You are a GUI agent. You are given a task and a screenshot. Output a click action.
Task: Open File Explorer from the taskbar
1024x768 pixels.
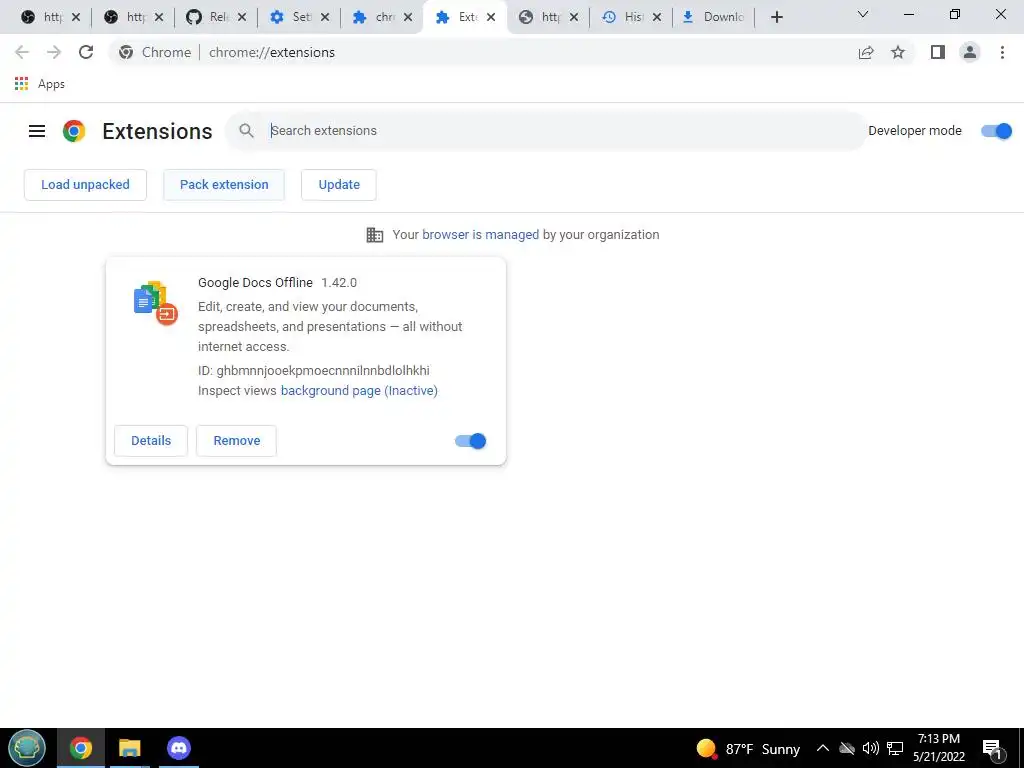(129, 748)
